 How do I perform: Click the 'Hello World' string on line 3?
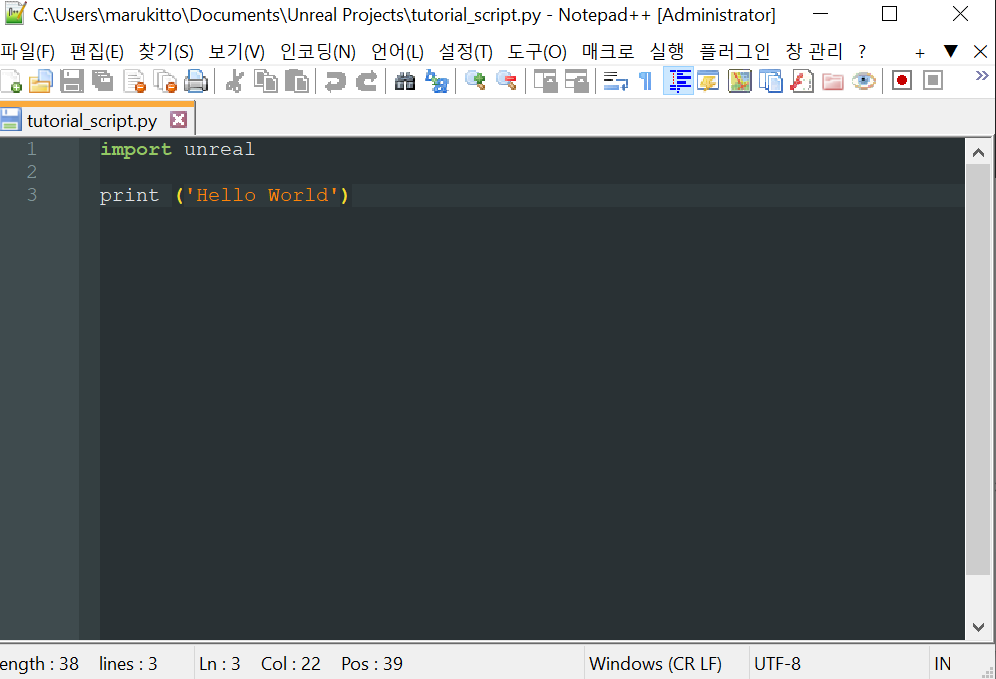[x=262, y=195]
